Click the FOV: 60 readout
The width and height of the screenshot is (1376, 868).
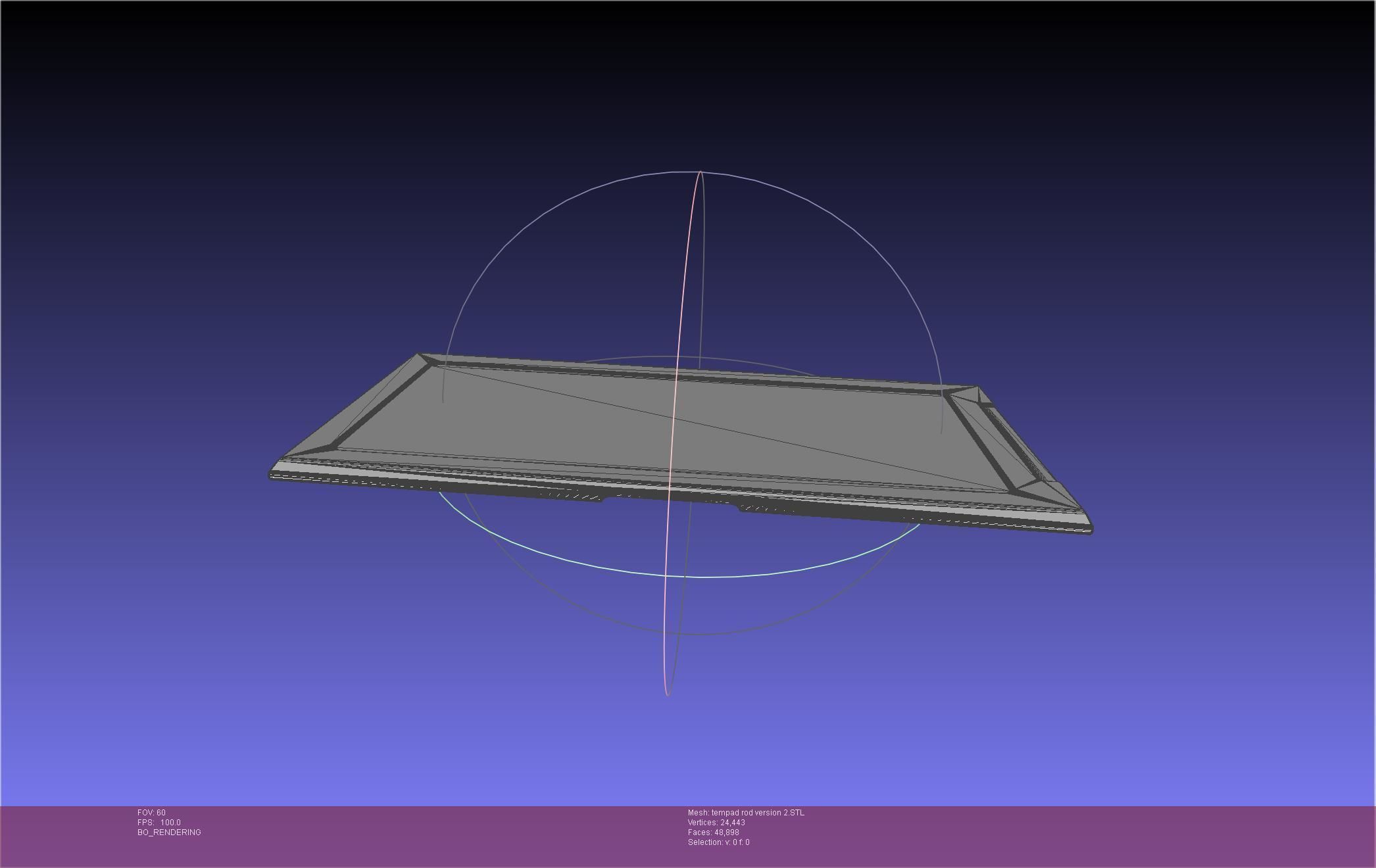coord(151,813)
